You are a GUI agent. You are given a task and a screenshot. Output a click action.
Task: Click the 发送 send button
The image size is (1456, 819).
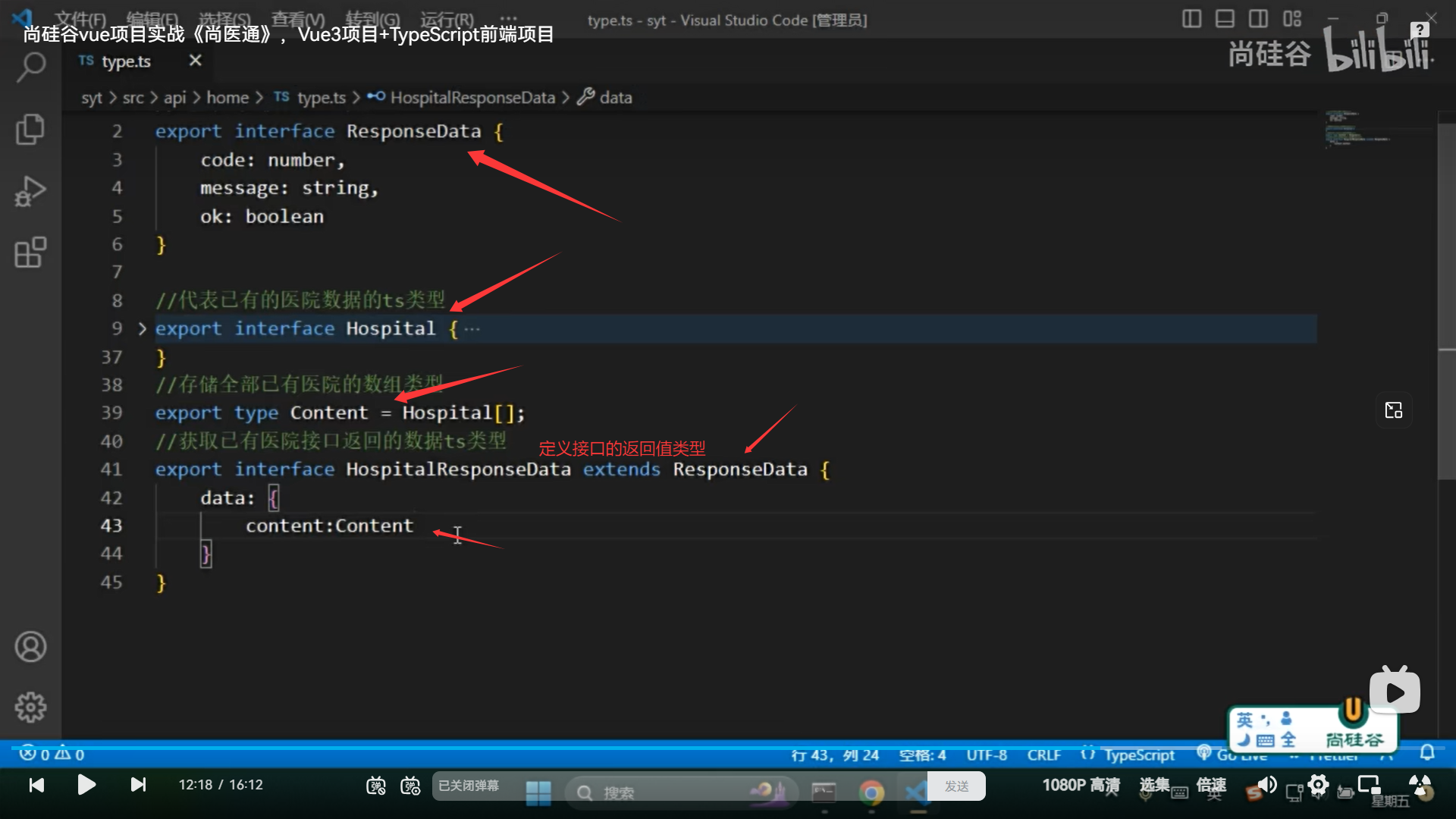point(956,786)
